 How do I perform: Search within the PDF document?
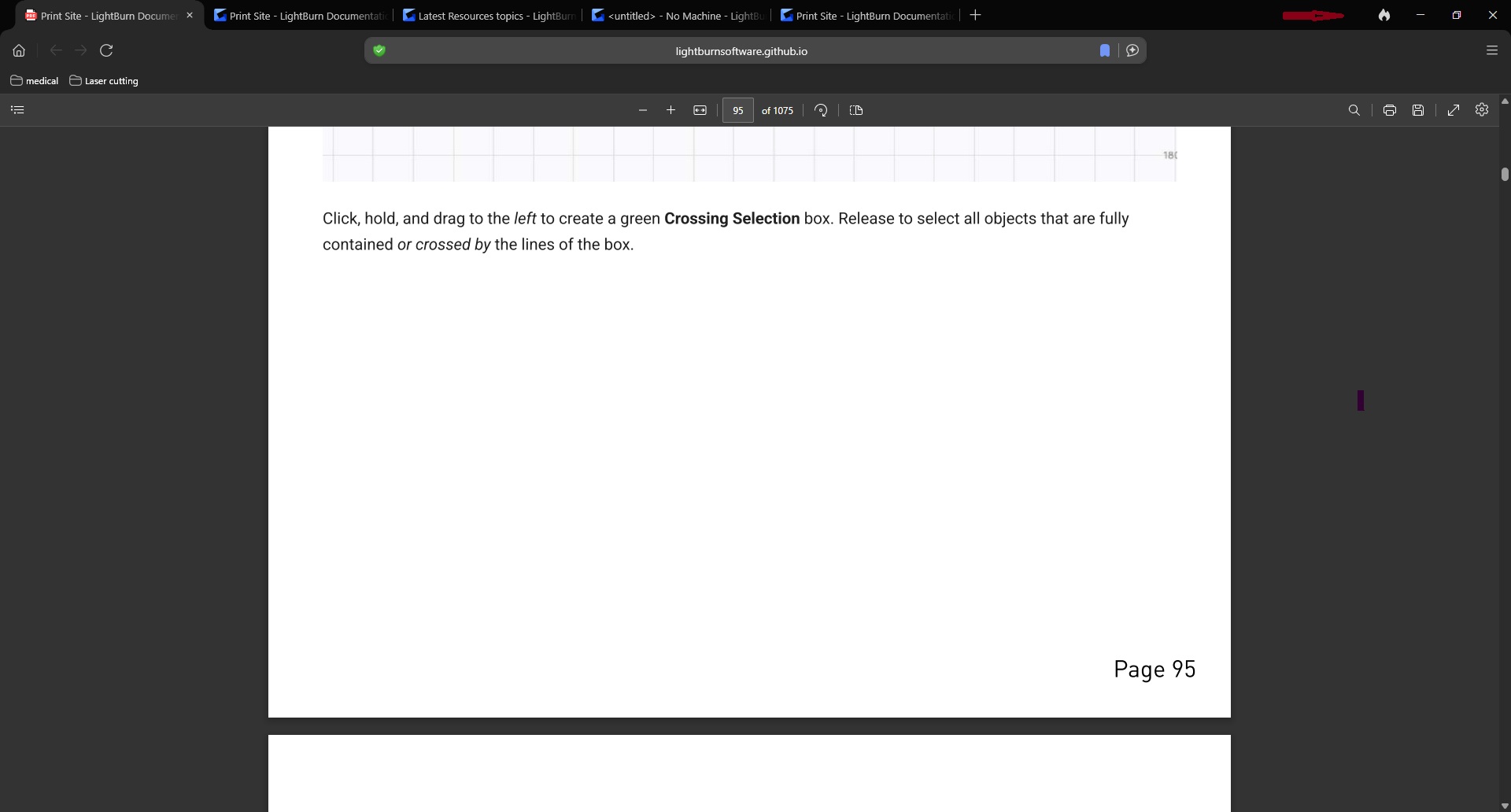tap(1354, 110)
